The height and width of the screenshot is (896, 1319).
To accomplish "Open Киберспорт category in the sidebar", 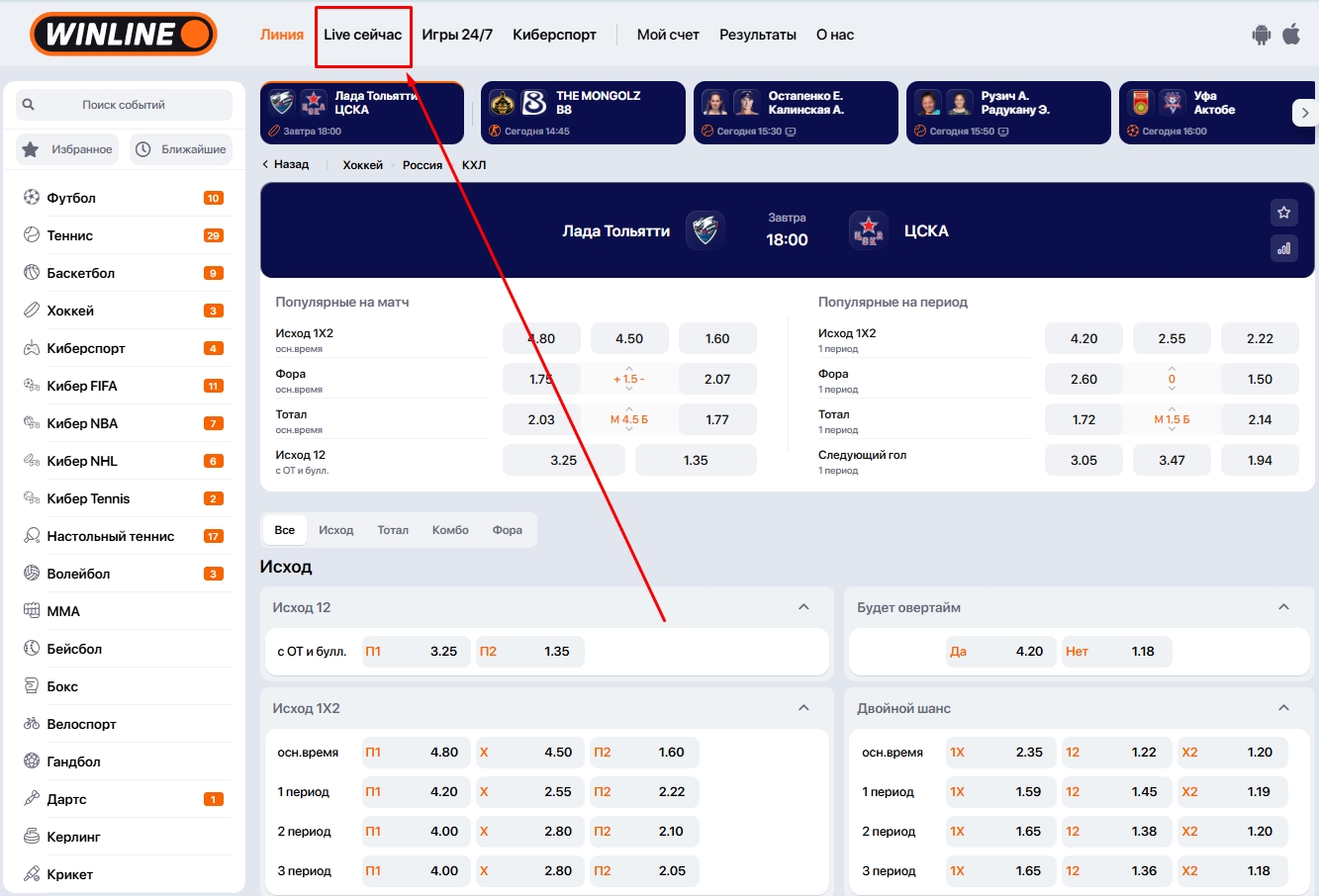I will pos(86,348).
